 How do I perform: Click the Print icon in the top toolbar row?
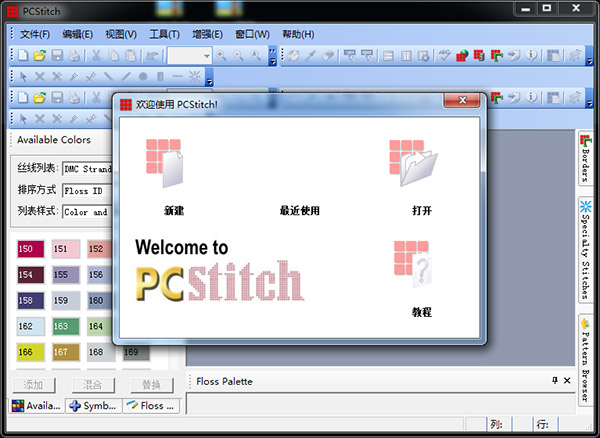74,56
